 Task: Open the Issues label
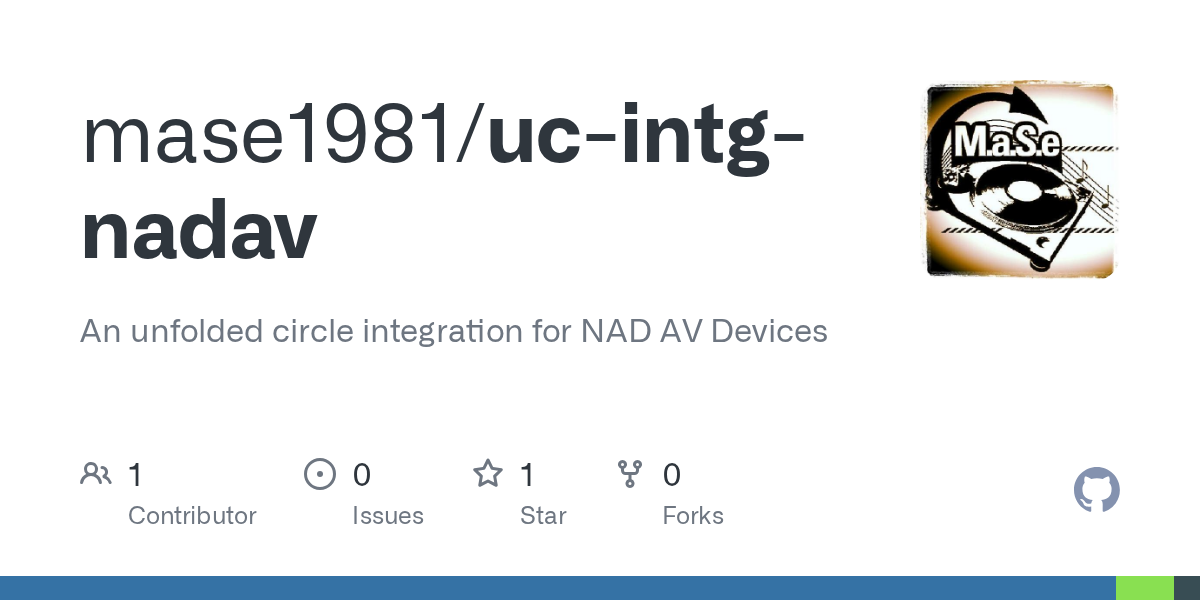(x=387, y=516)
